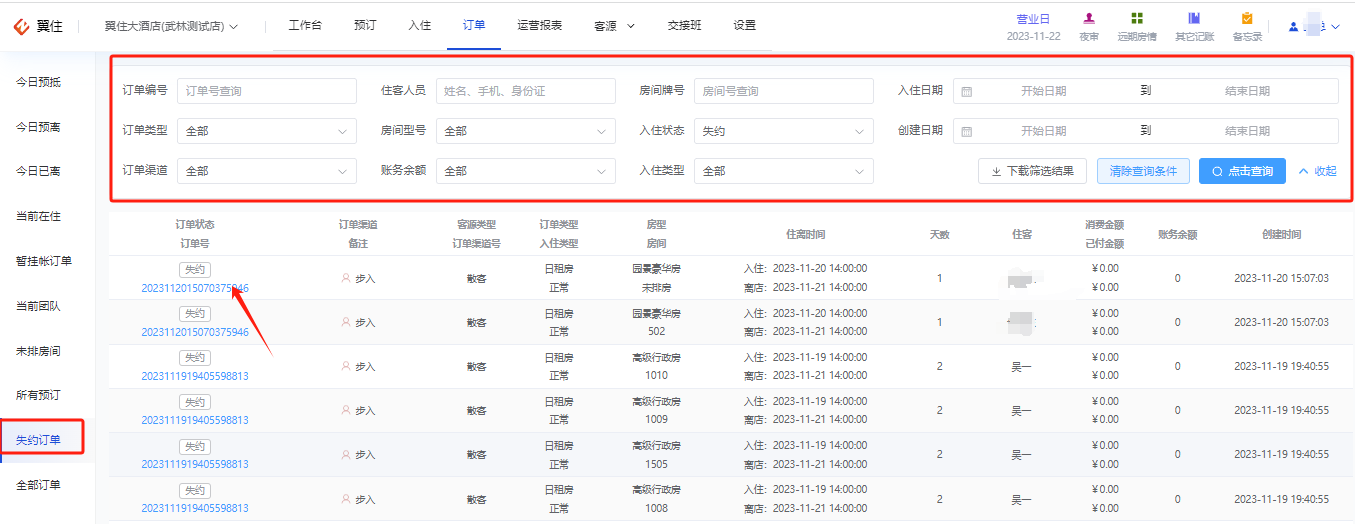Select 未排房间 in the sidebar

click(x=38, y=351)
